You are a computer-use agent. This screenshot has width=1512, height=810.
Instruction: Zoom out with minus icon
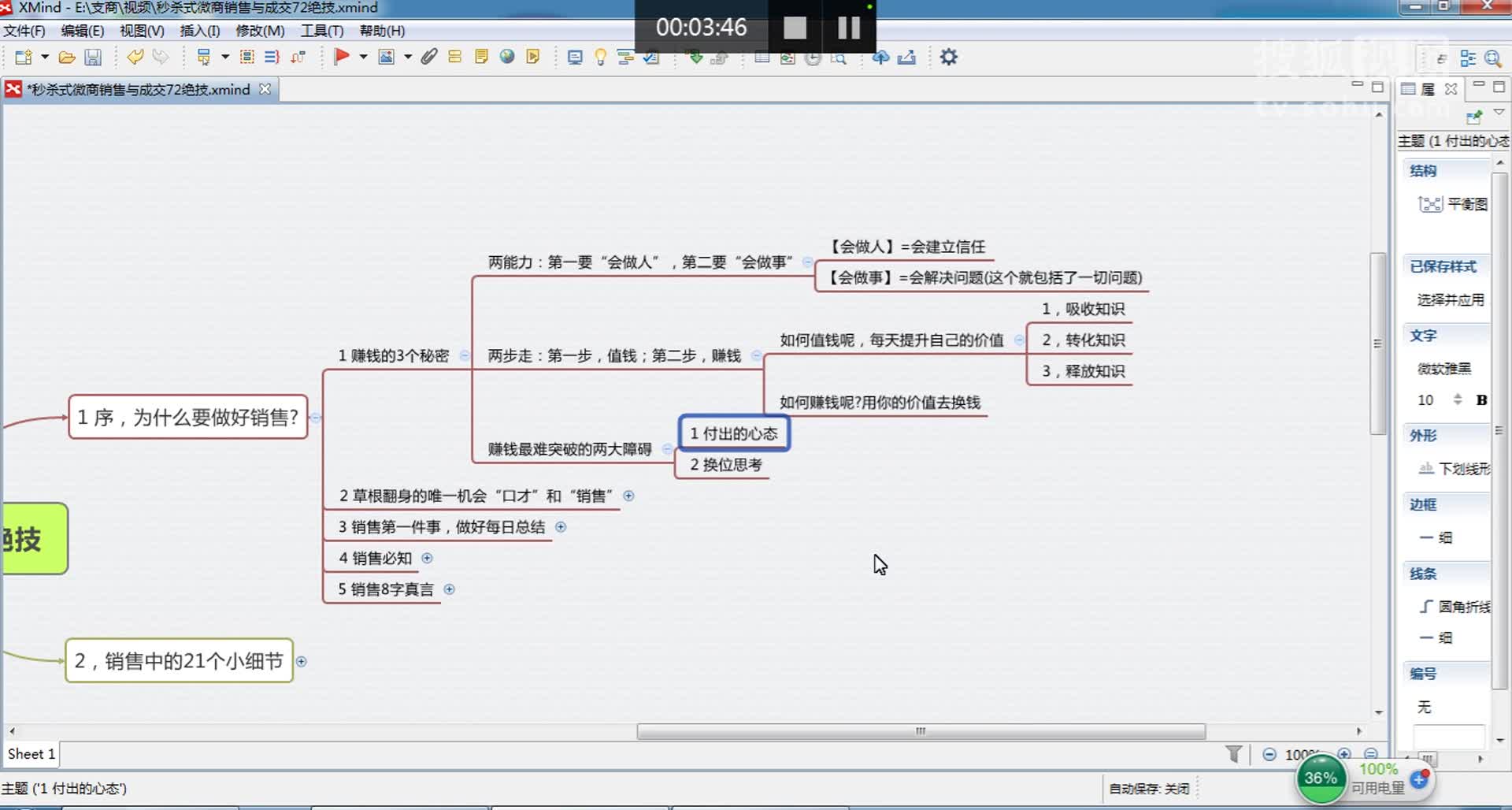1269,754
